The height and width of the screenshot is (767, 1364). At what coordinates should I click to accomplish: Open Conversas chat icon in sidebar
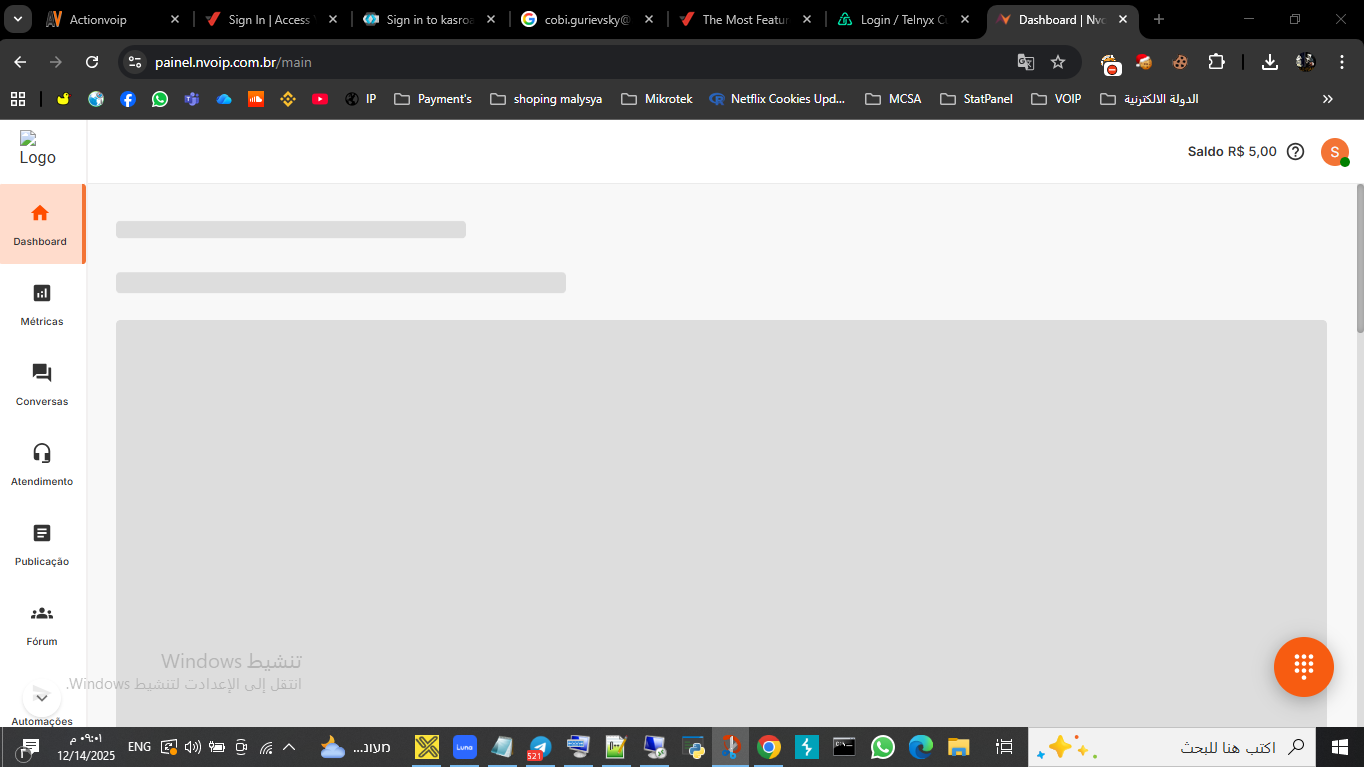(x=42, y=373)
